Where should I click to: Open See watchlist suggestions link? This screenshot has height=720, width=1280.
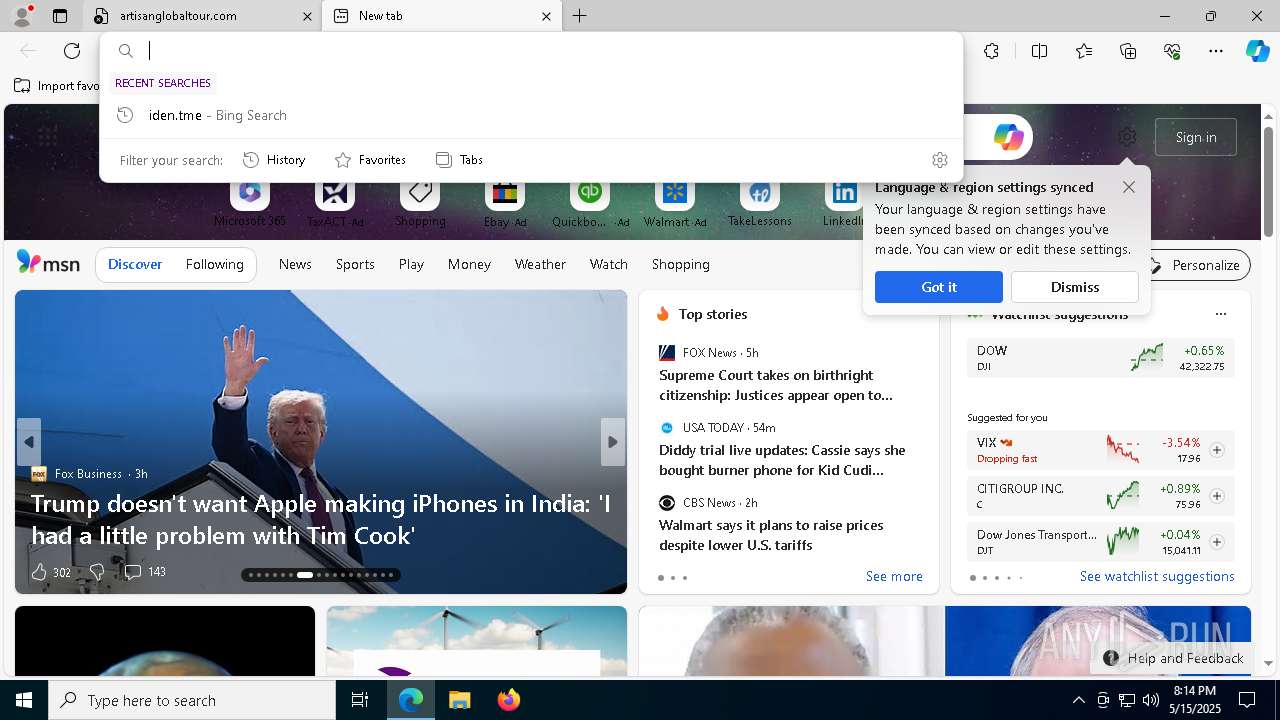pyautogui.click(x=1157, y=576)
